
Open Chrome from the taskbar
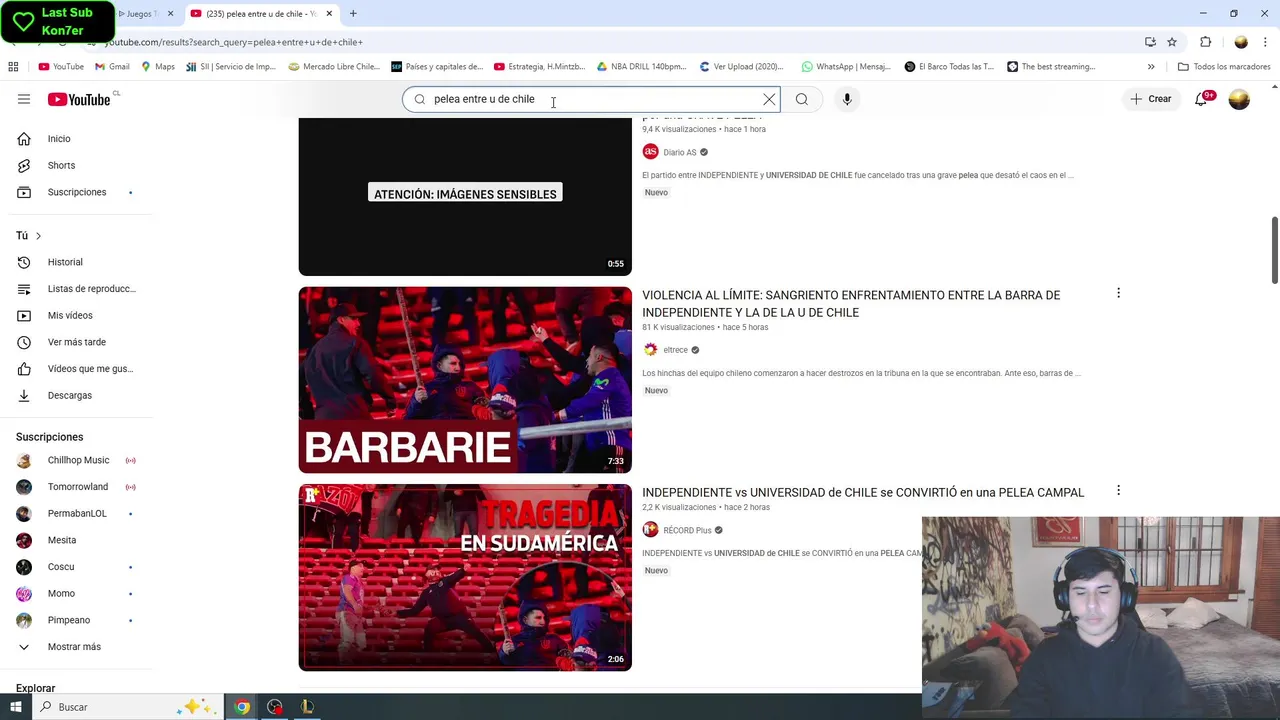point(242,707)
